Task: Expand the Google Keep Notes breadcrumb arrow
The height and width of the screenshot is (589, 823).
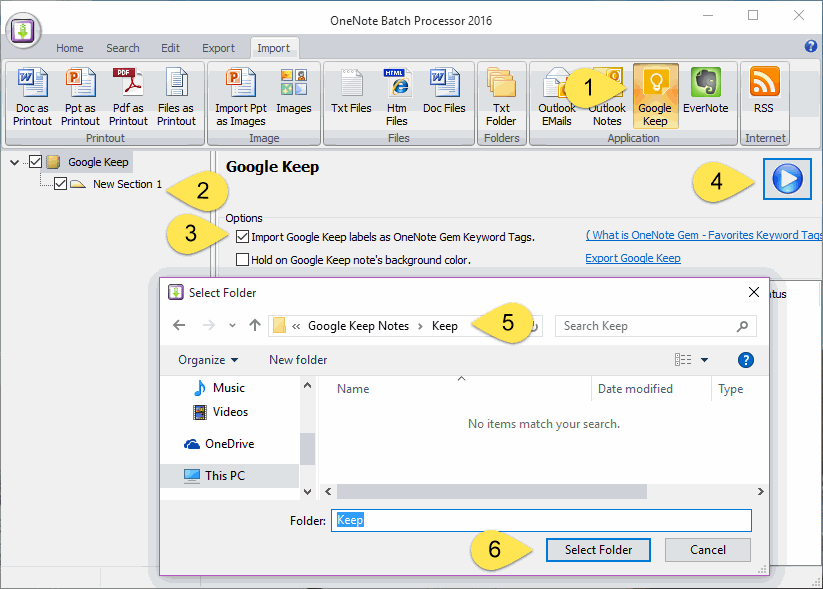Action: pos(420,327)
